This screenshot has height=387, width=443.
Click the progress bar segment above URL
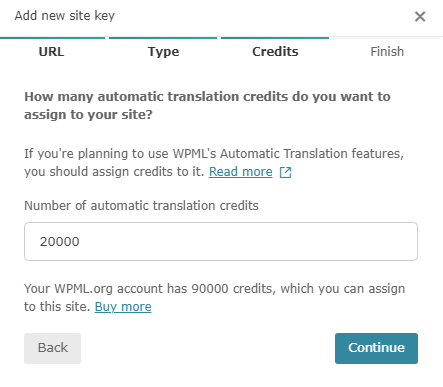52,38
